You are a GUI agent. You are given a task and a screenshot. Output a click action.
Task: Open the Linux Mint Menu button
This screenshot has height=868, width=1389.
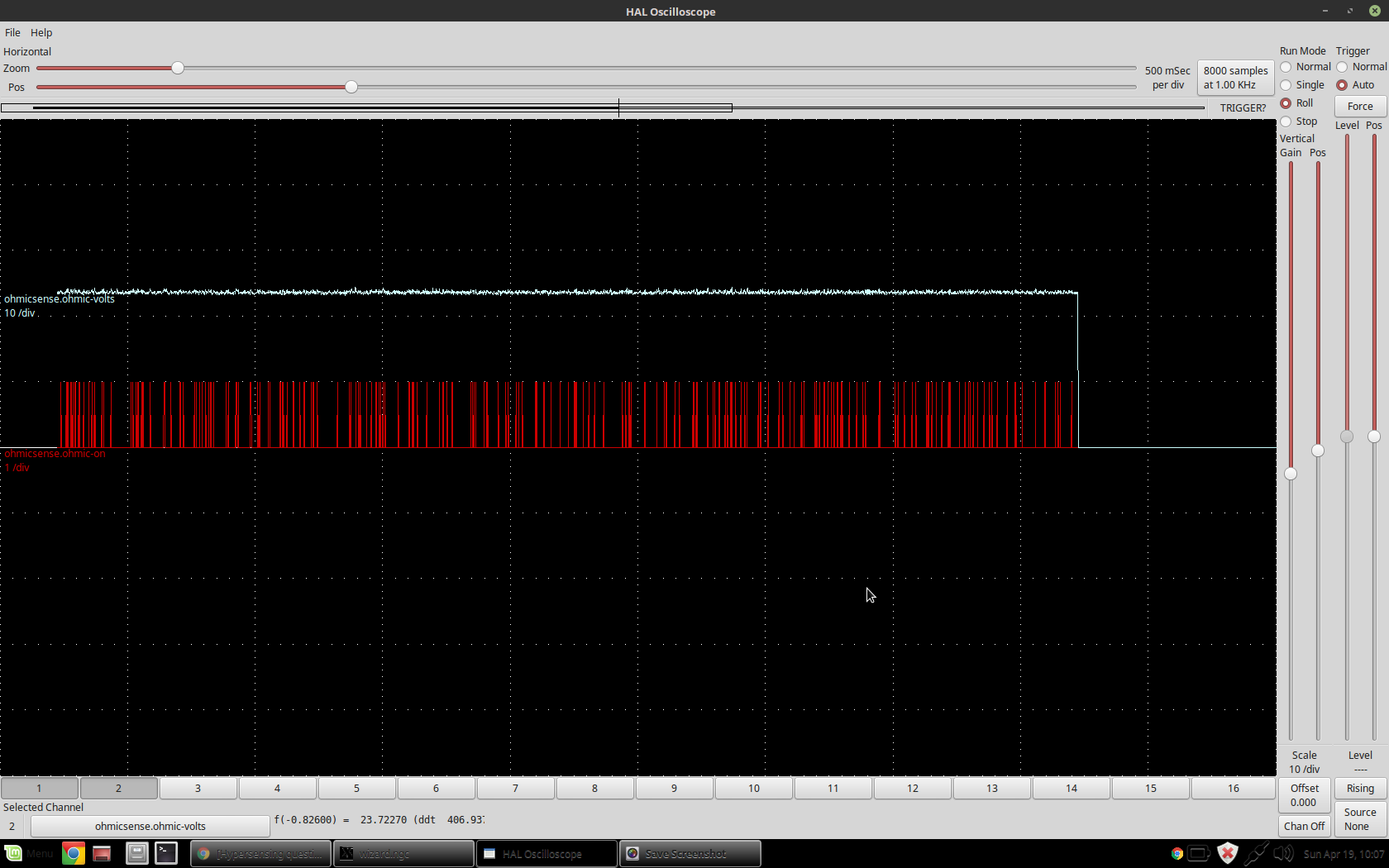pyautogui.click(x=28, y=853)
